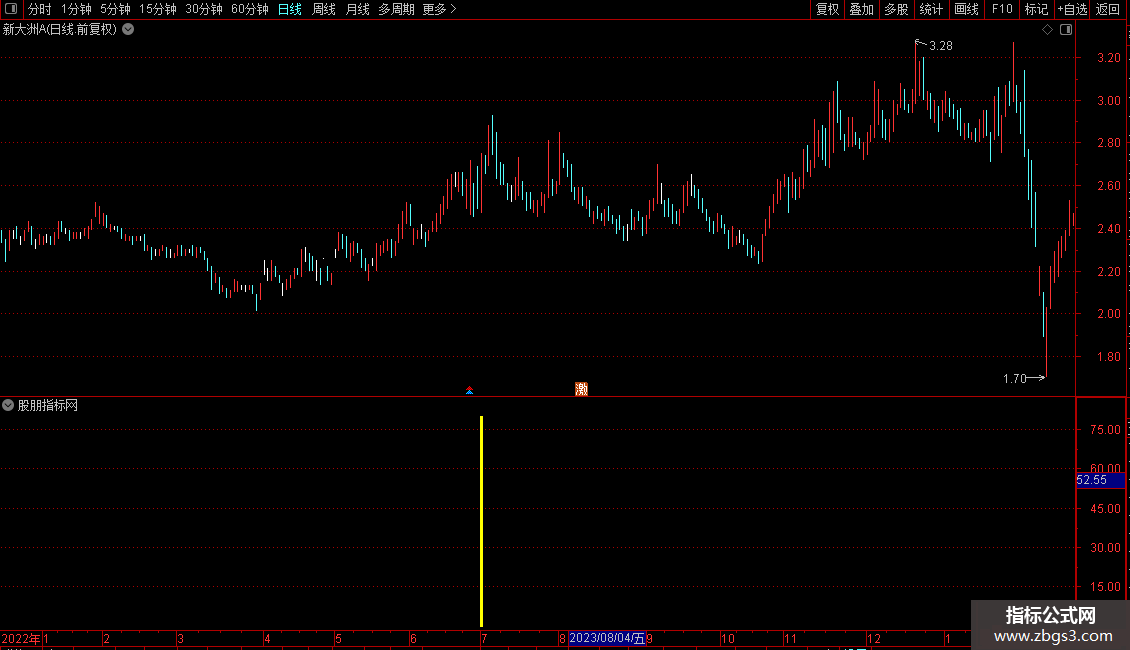The height and width of the screenshot is (650, 1130).
Task: Open F10 company information
Action: point(1002,9)
